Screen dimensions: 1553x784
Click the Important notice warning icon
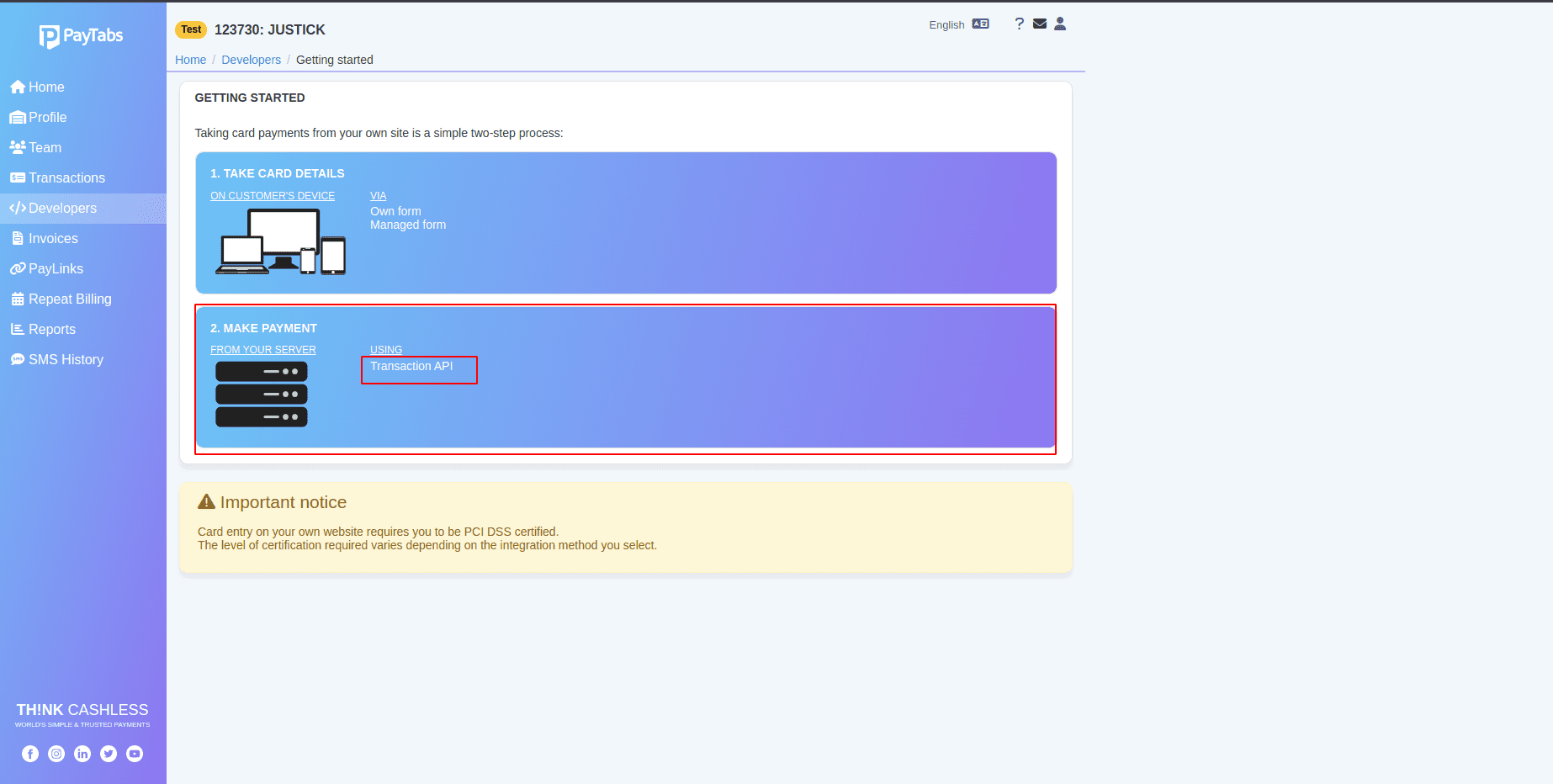click(206, 502)
